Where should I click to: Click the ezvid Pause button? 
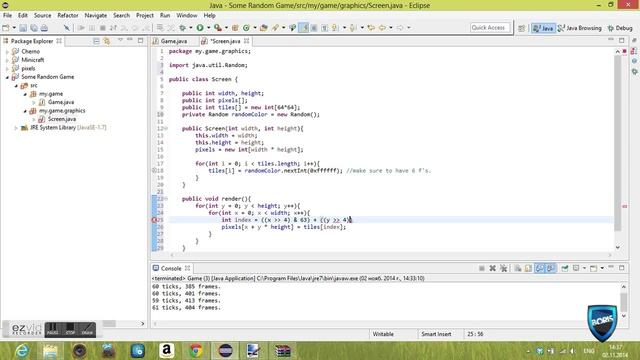click(x=52, y=330)
